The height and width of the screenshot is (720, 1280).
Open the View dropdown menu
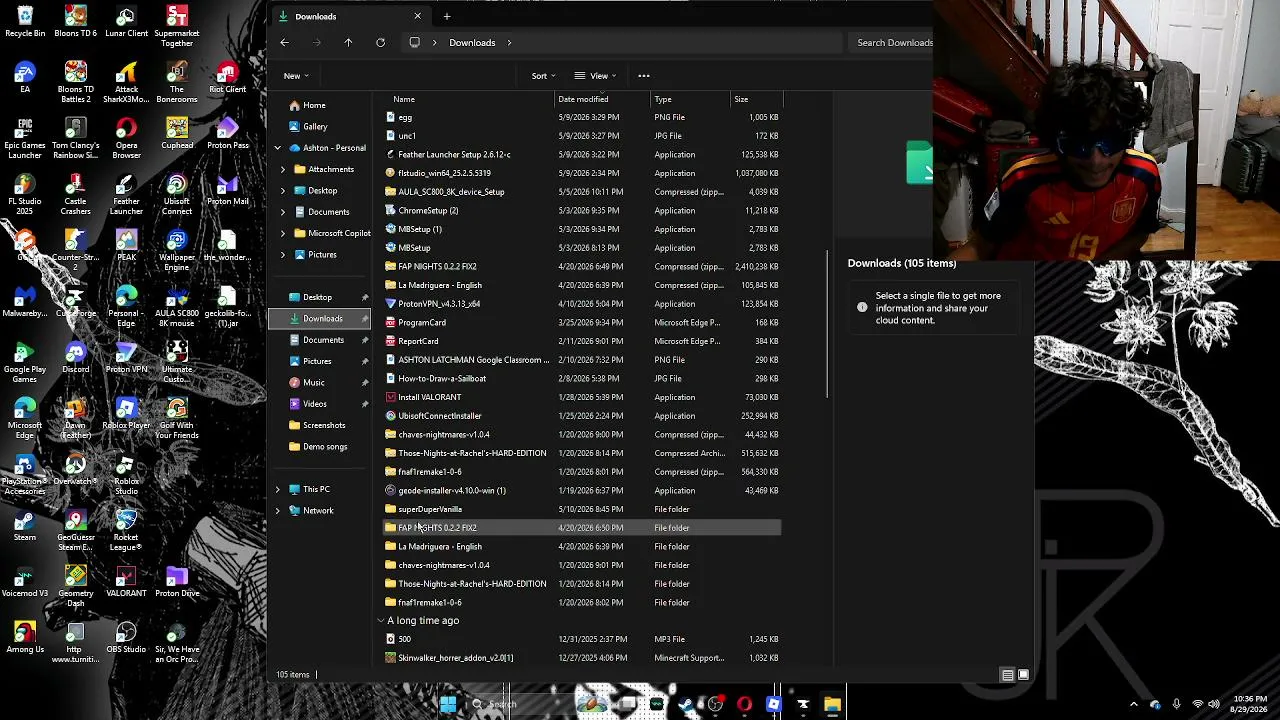pyautogui.click(x=596, y=76)
